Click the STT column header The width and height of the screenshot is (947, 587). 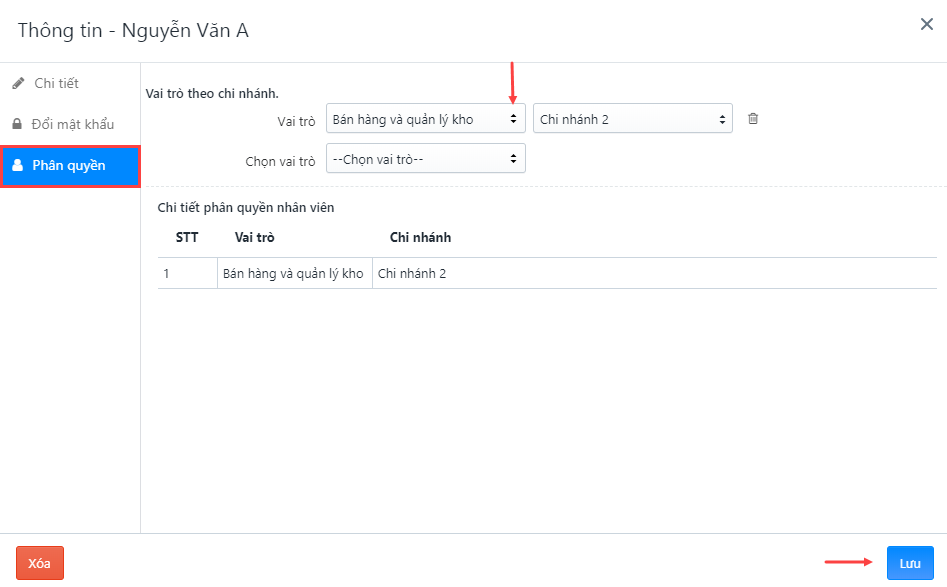[x=187, y=237]
